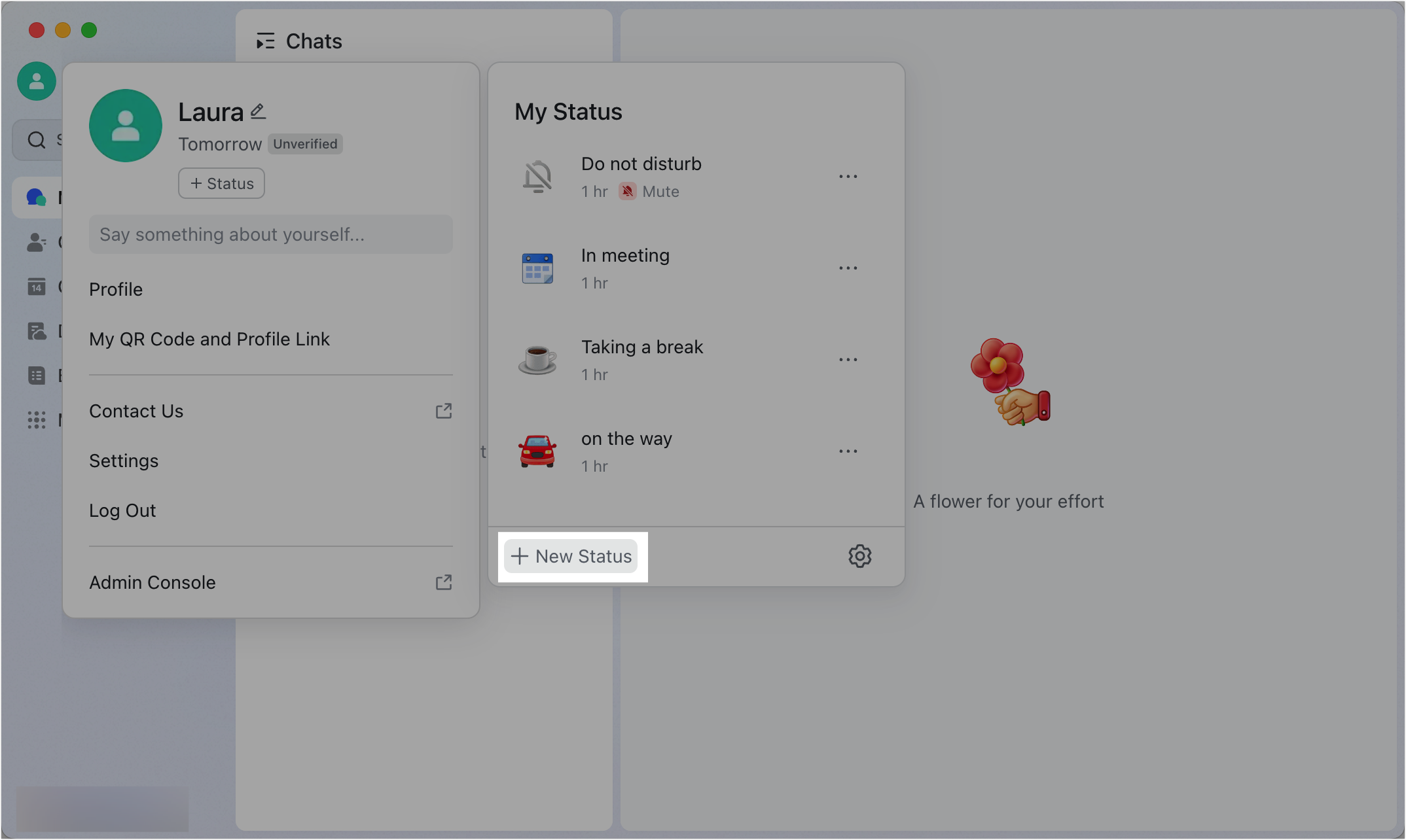Open the status settings gear
Image resolution: width=1406 pixels, height=840 pixels.
point(859,556)
